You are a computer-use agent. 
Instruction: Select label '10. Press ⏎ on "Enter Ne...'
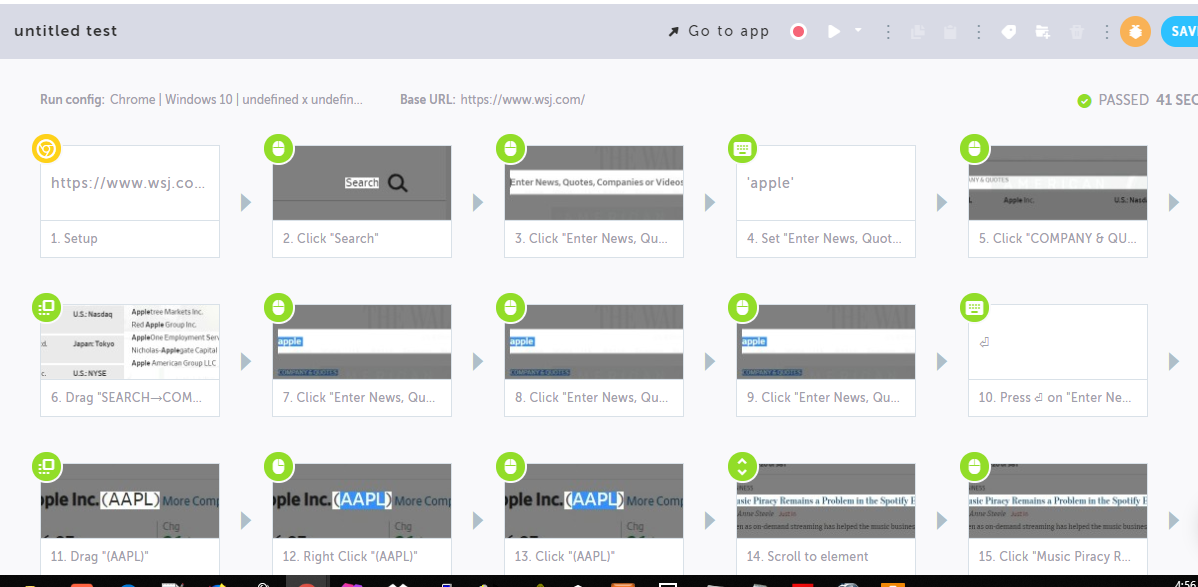(1054, 397)
